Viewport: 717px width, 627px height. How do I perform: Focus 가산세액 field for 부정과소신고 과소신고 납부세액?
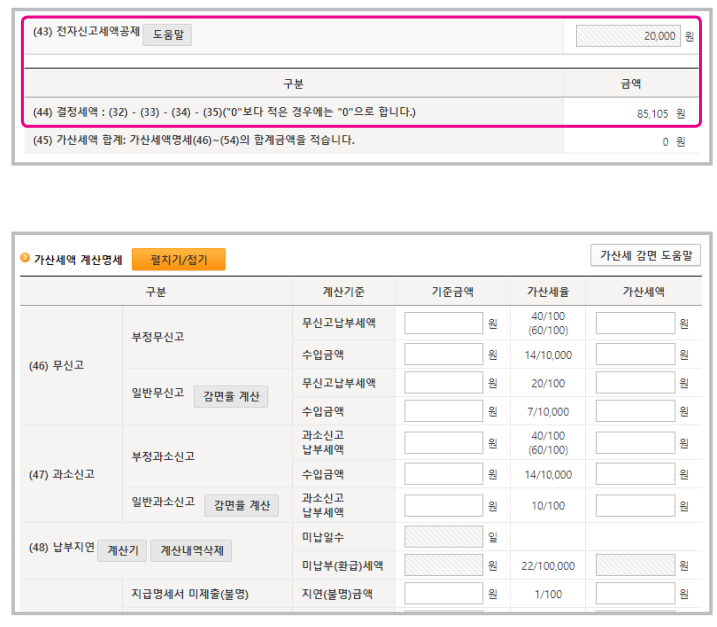635,442
